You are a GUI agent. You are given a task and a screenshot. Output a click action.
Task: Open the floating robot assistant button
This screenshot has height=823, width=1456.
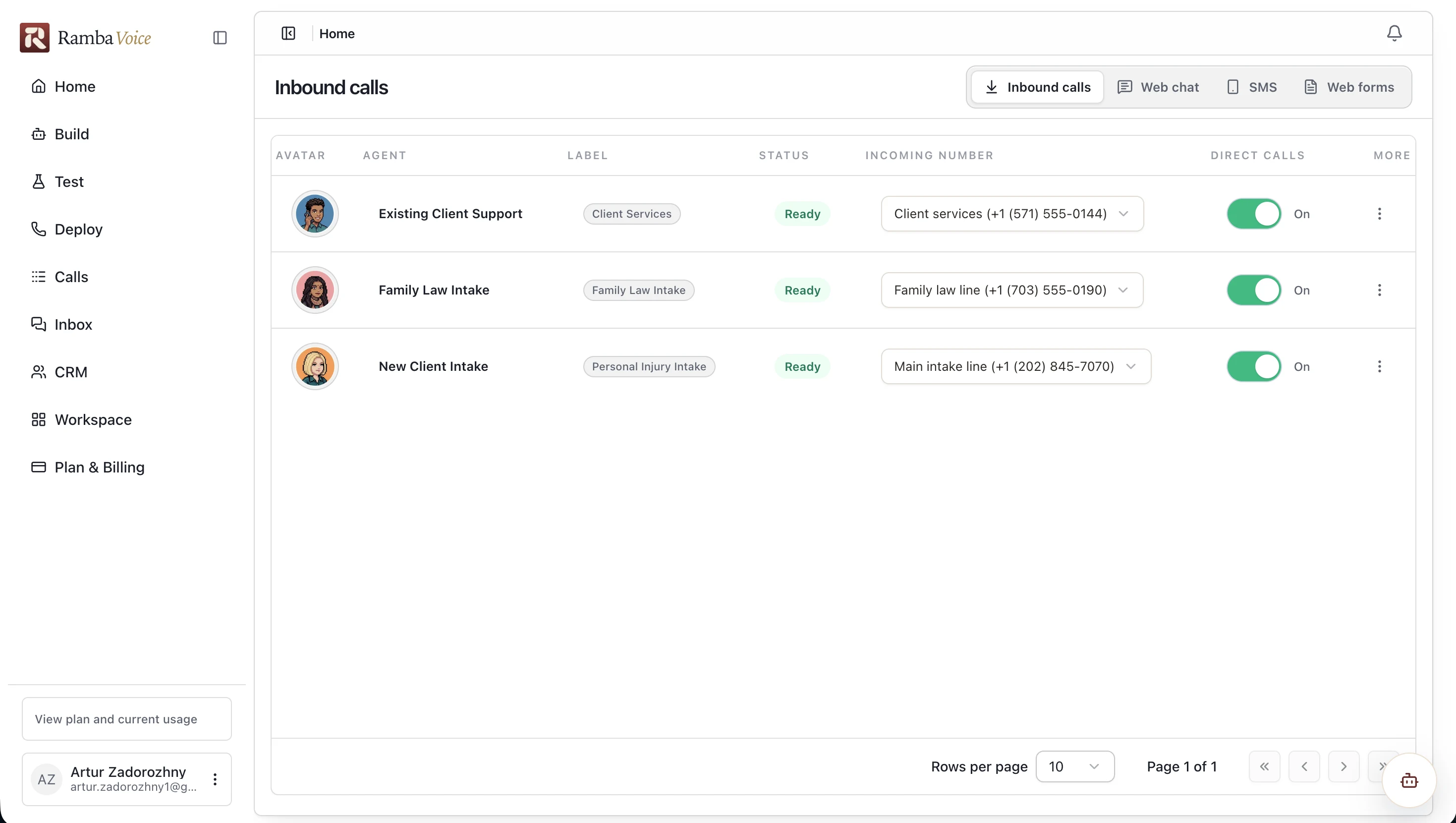click(x=1409, y=780)
